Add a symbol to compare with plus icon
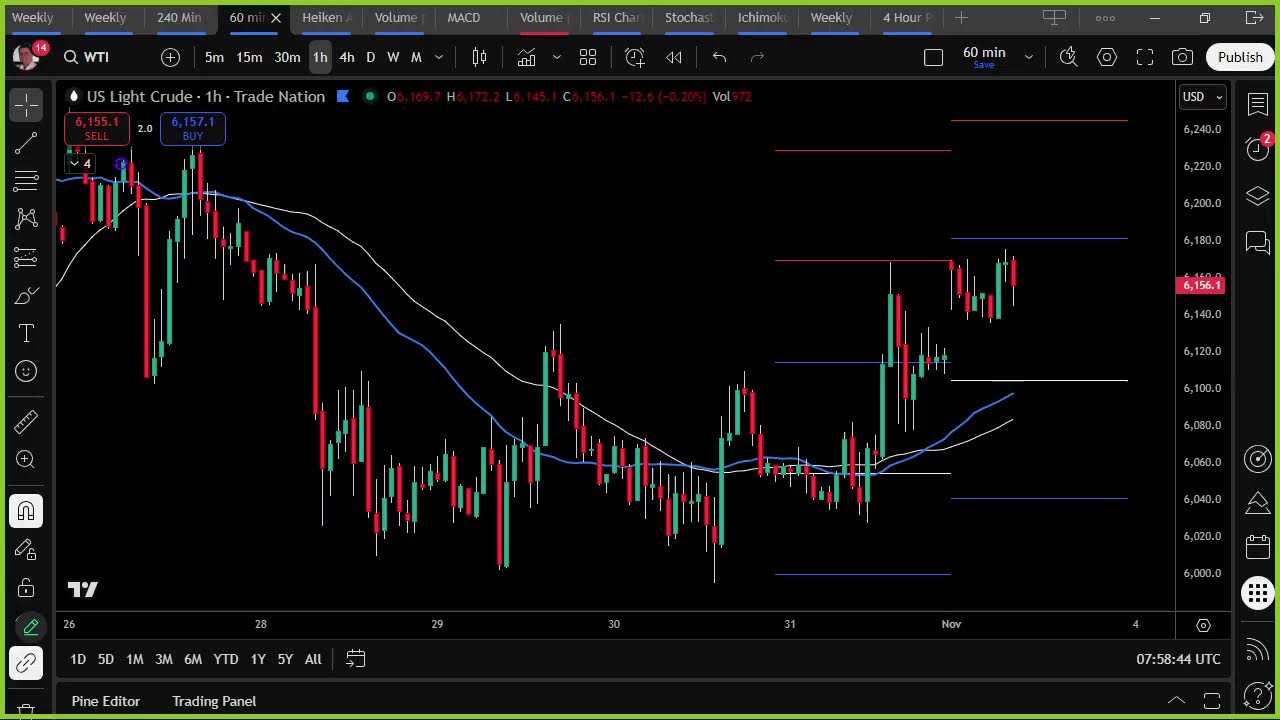 point(170,57)
